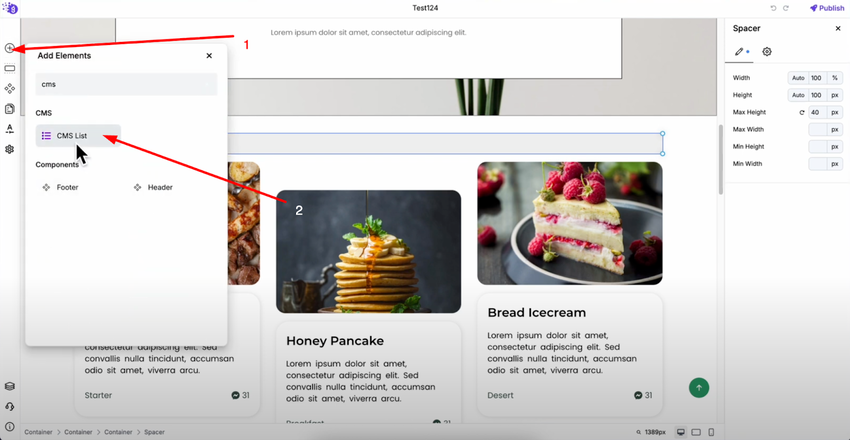
Task: Click the Honey Pancake heading
Action: click(335, 341)
